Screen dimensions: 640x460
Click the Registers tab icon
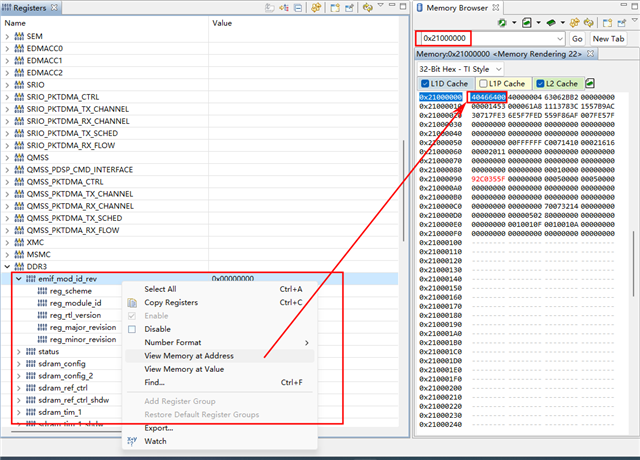pos(7,8)
